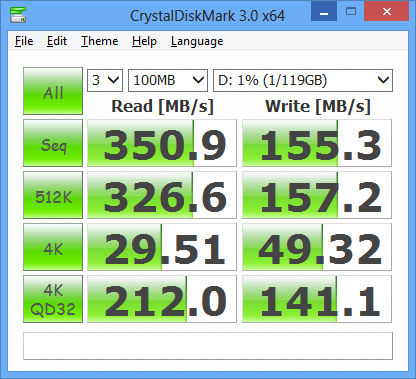Screen dimensions: 416x379
Task: Close the CrystalDiskMark window
Action: pos(387,11)
